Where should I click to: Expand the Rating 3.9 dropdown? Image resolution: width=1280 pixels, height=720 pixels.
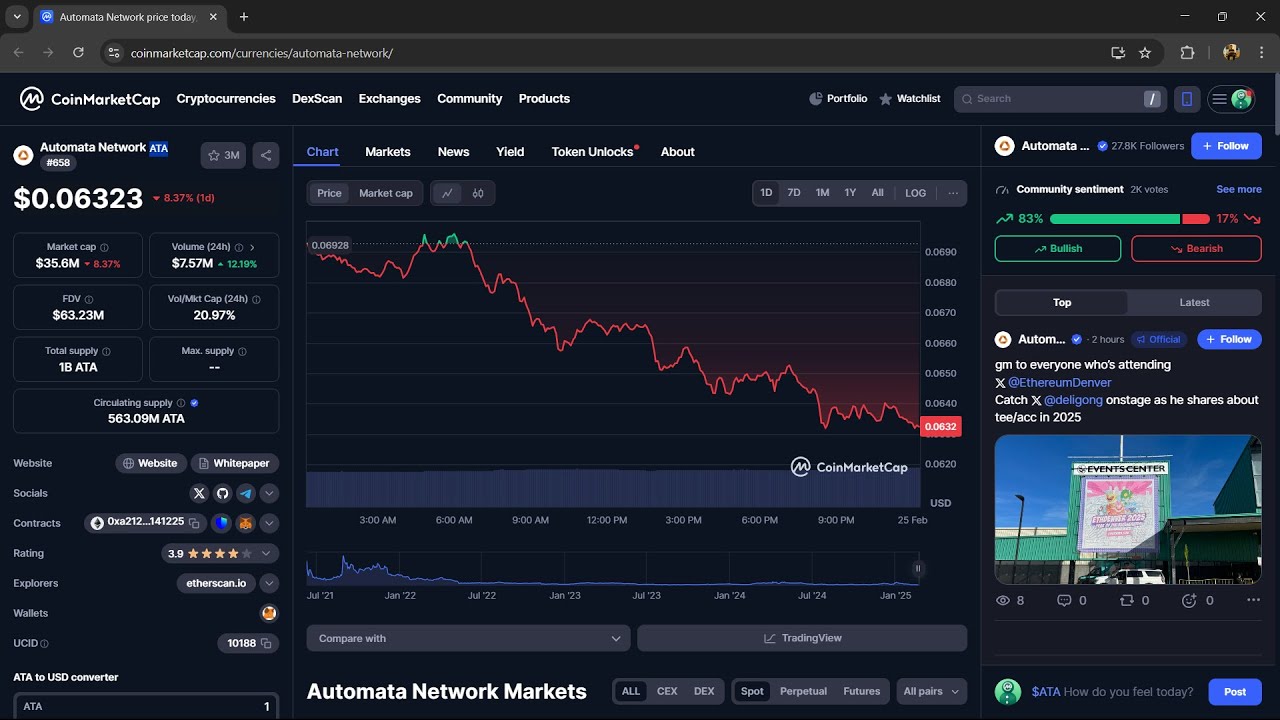[266, 553]
